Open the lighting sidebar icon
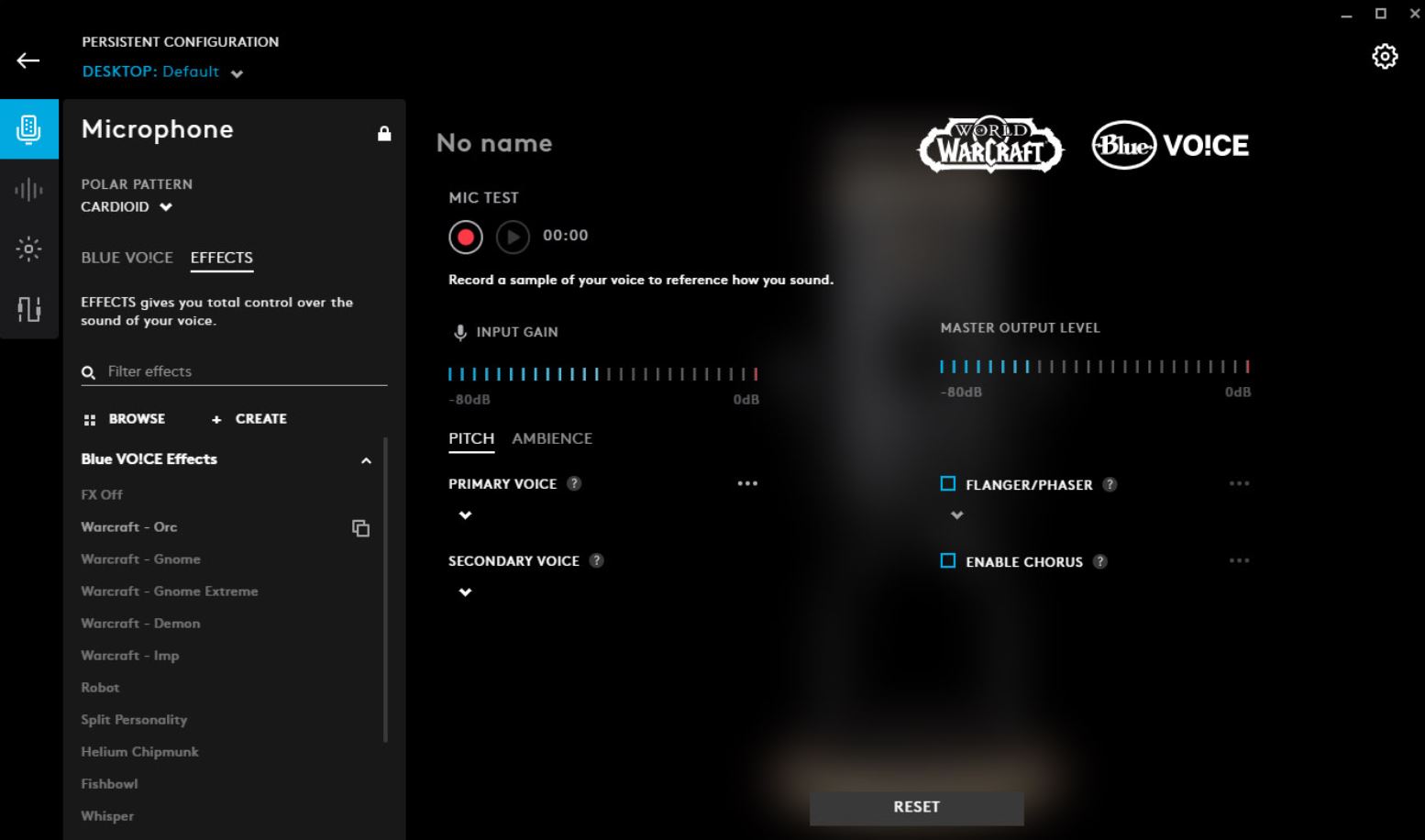 (29, 249)
